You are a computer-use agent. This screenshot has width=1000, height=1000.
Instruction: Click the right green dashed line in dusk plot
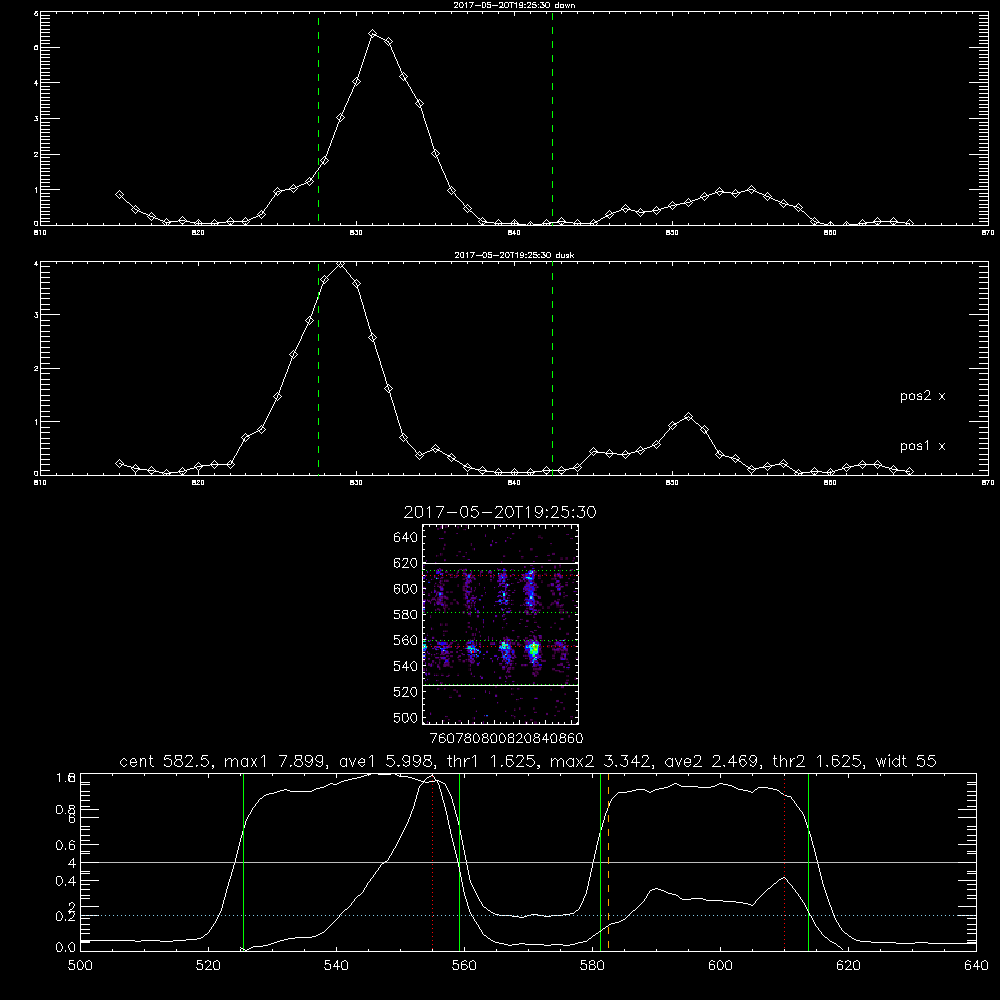click(x=552, y=368)
